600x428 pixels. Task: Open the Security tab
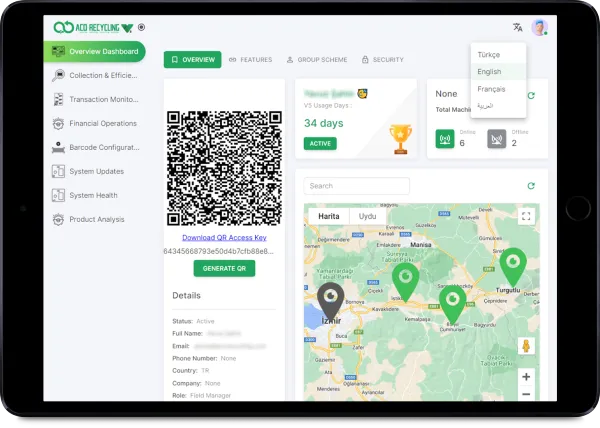click(x=383, y=60)
